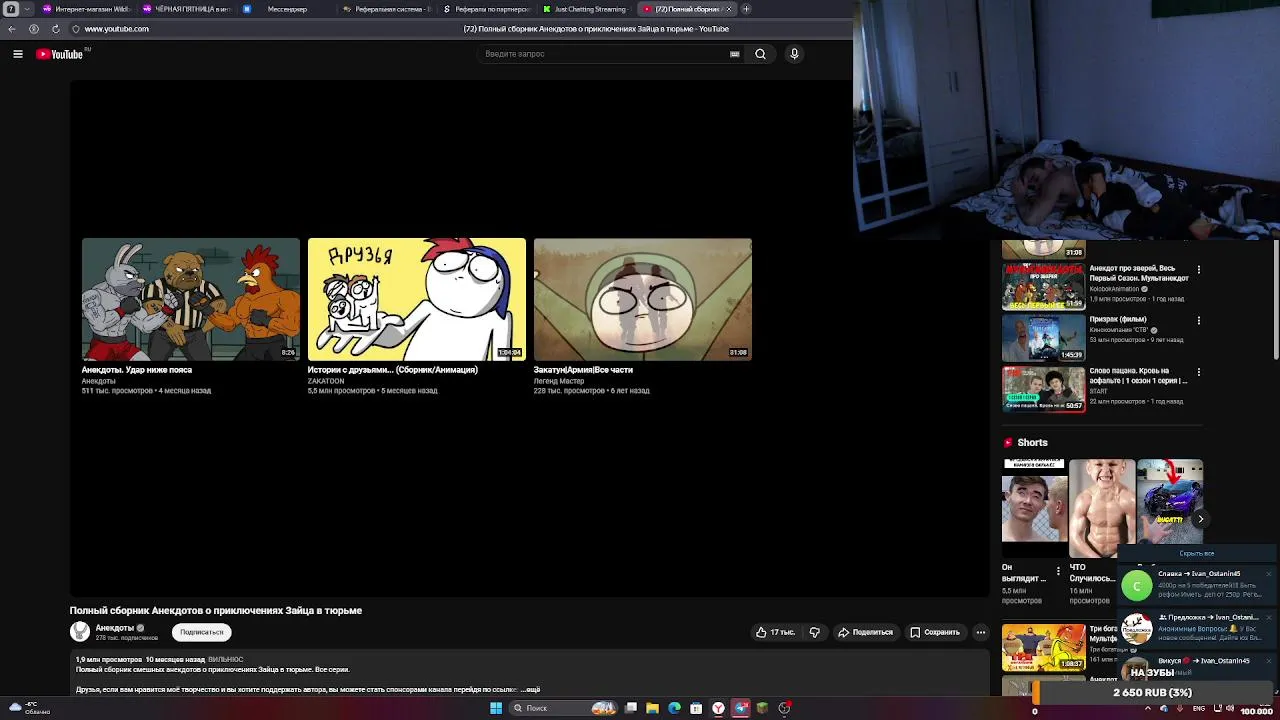Open options for Слово пацана video
The image size is (1280, 720).
(x=1198, y=371)
